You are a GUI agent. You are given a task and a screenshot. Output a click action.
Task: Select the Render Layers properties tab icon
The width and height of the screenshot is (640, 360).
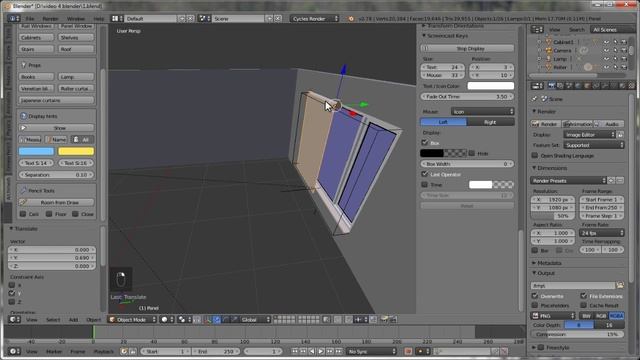(x=560, y=86)
